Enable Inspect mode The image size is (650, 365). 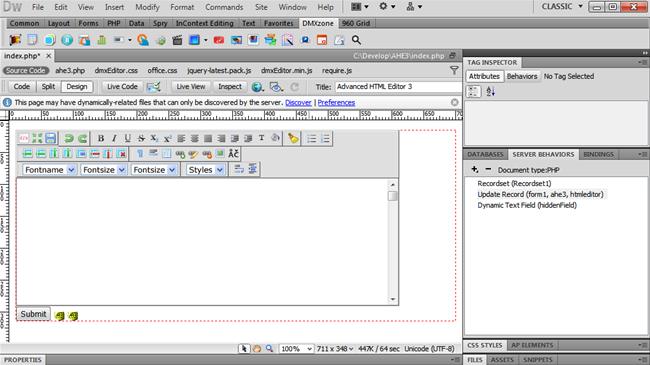(x=230, y=87)
